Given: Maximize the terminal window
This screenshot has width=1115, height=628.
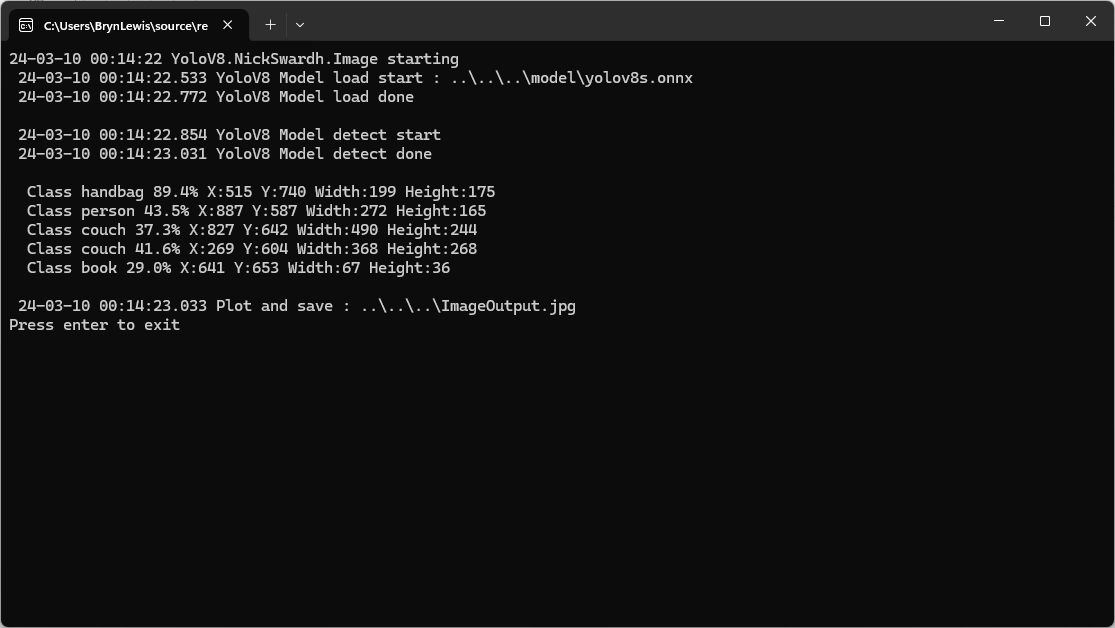Looking at the screenshot, I should [1045, 21].
